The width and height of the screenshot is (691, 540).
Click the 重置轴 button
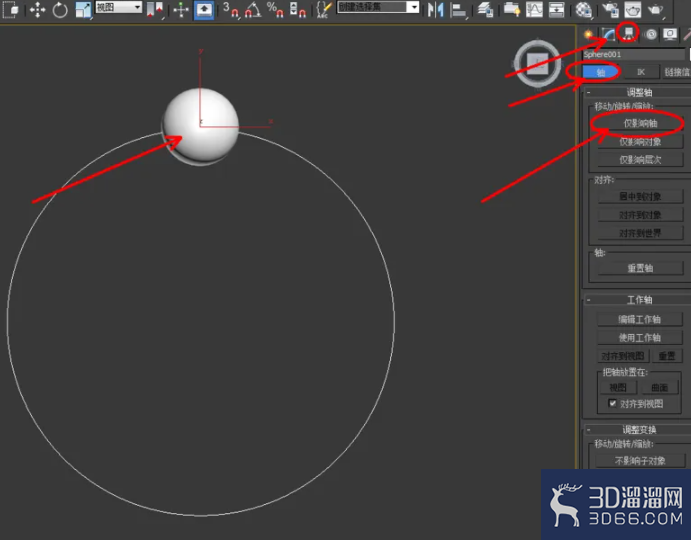(x=640, y=268)
